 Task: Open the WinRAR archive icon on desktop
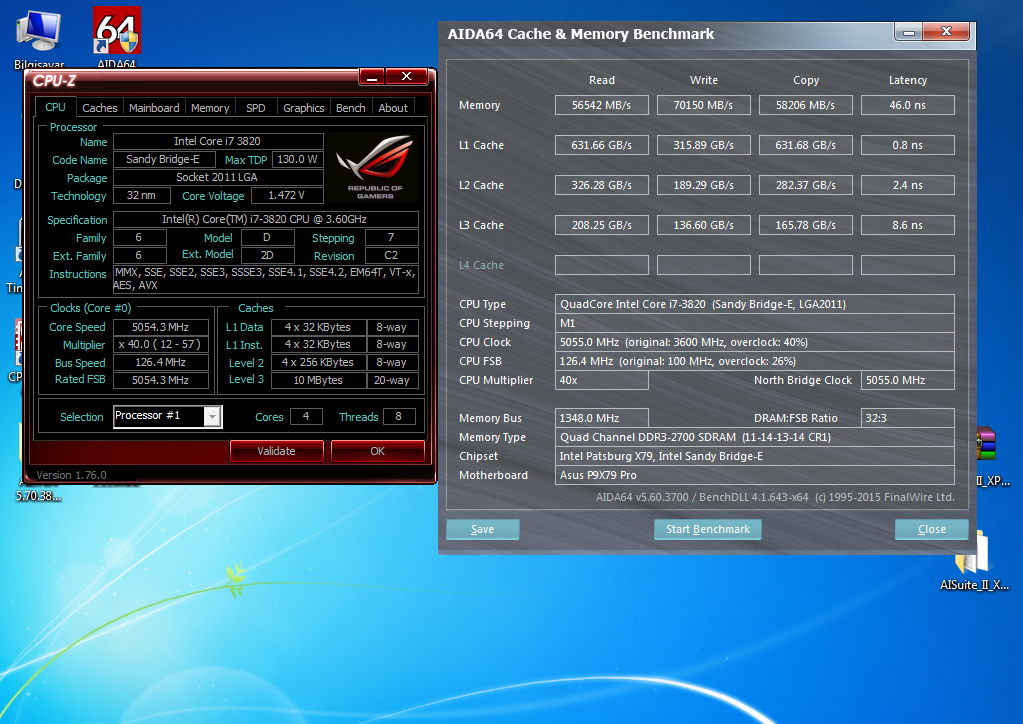986,444
